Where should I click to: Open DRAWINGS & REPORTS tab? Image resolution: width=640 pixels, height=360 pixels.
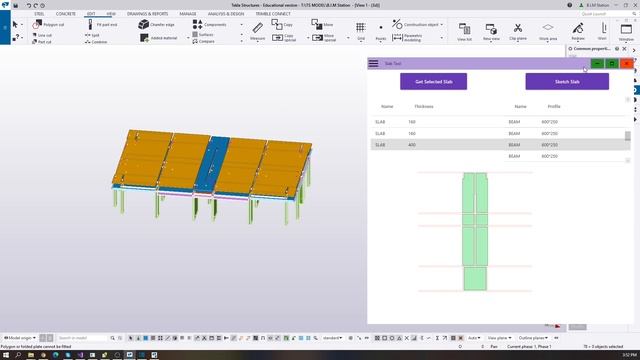147,14
